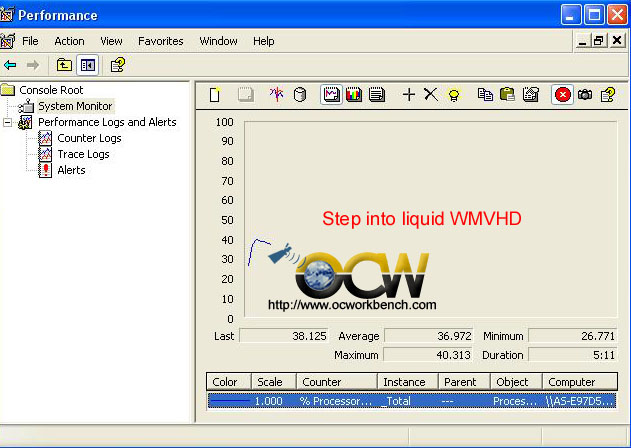Image resolution: width=631 pixels, height=448 pixels.
Task: Select Performance Logs and Alerts node
Action: click(x=107, y=122)
